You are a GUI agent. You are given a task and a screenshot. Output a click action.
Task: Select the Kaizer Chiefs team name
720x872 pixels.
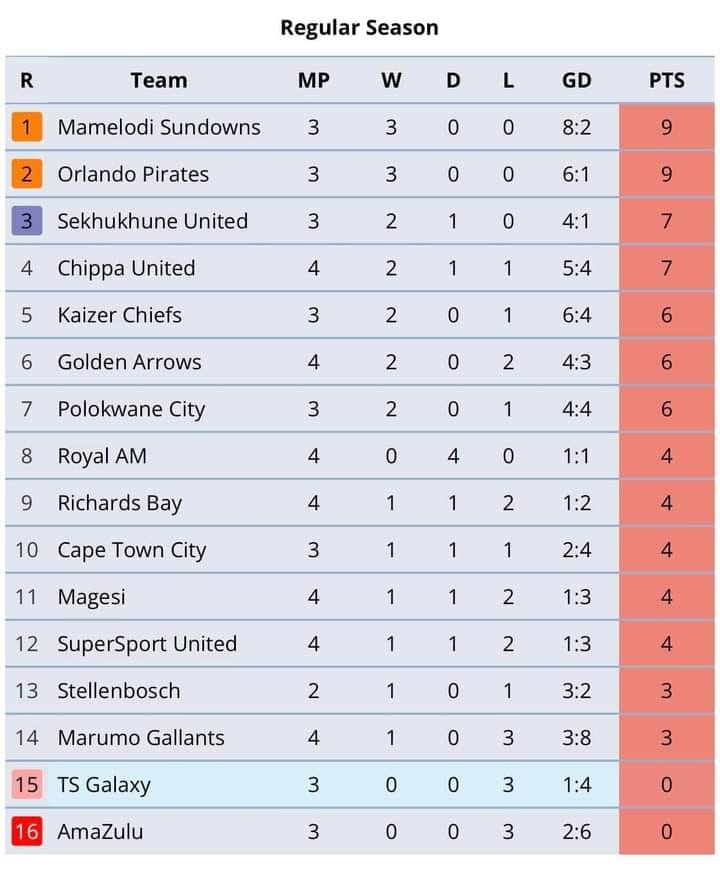(120, 315)
